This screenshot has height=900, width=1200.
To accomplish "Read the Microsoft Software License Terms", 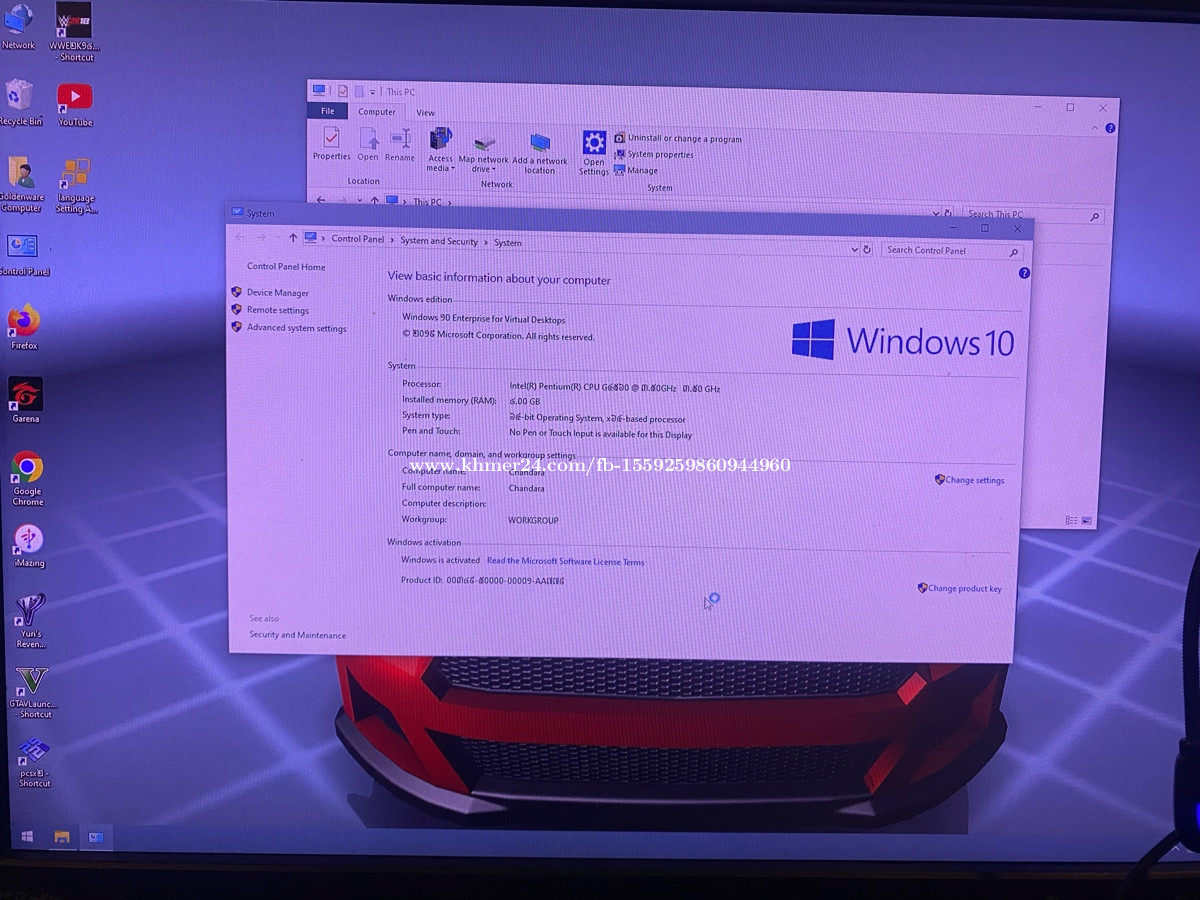I will coord(565,562).
